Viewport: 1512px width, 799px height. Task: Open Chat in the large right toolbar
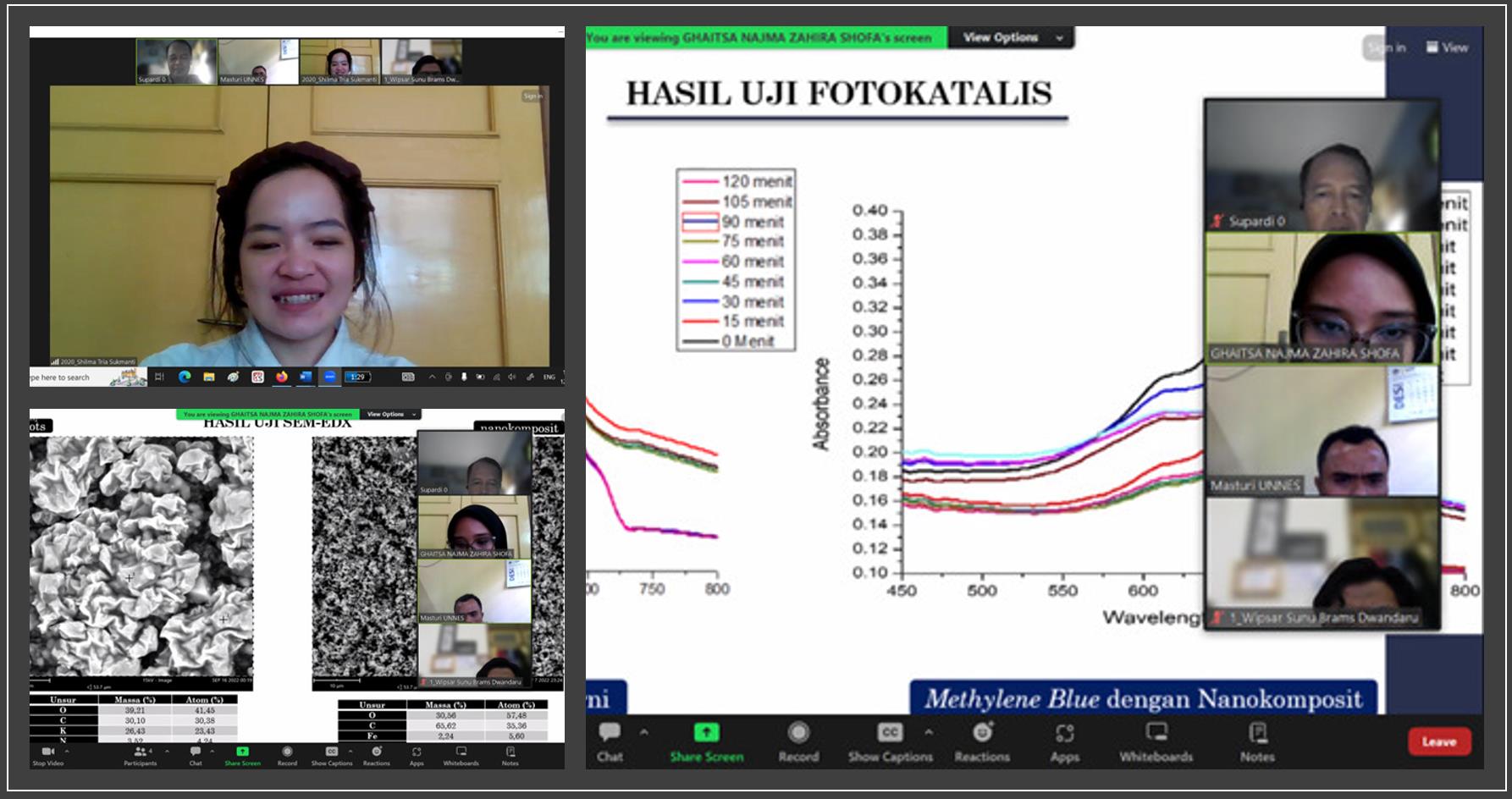[610, 741]
